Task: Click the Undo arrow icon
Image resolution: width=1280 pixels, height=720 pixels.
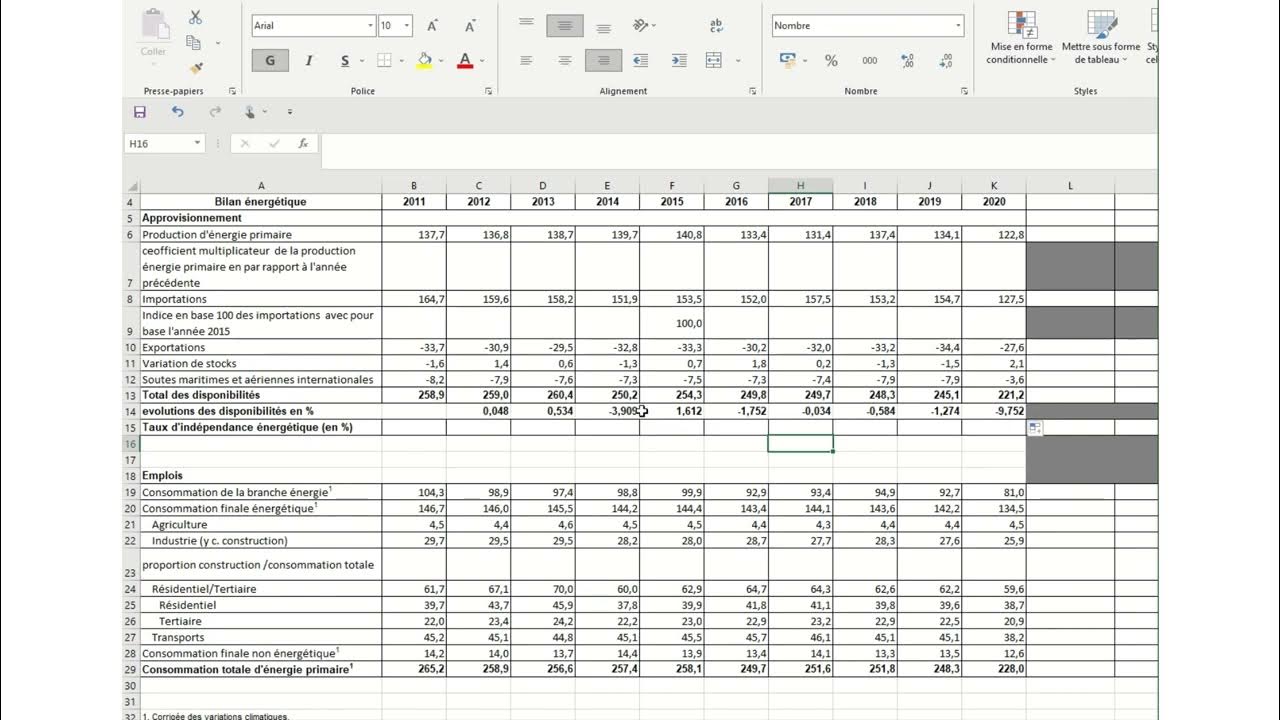Action: click(178, 112)
